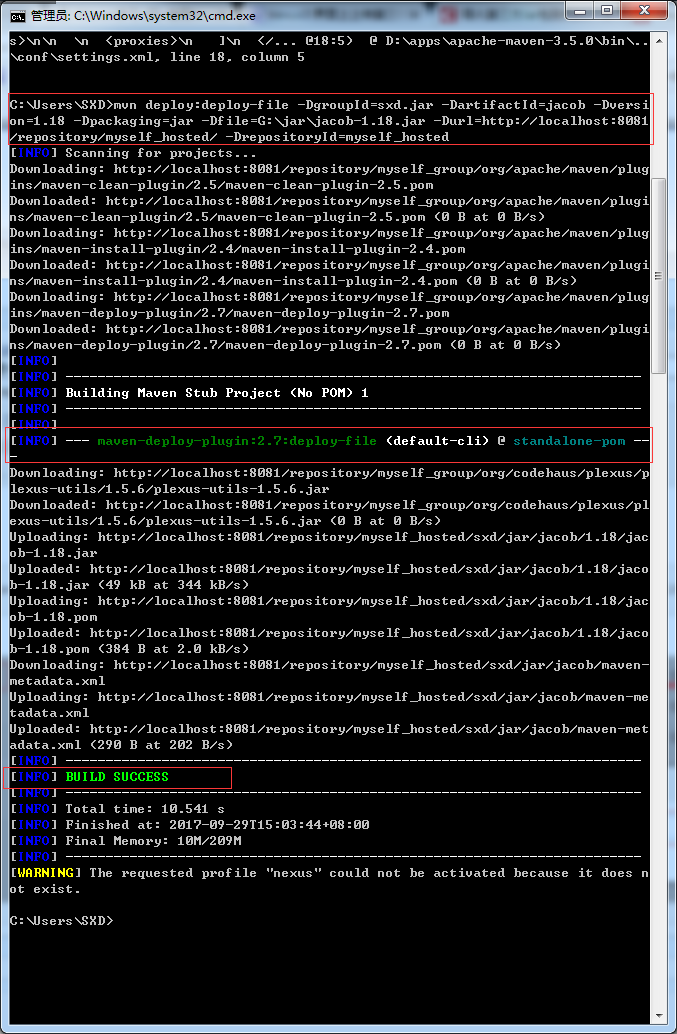The image size is (677, 1034).
Task: Click the yellow WARNING tag
Action: click(x=45, y=873)
